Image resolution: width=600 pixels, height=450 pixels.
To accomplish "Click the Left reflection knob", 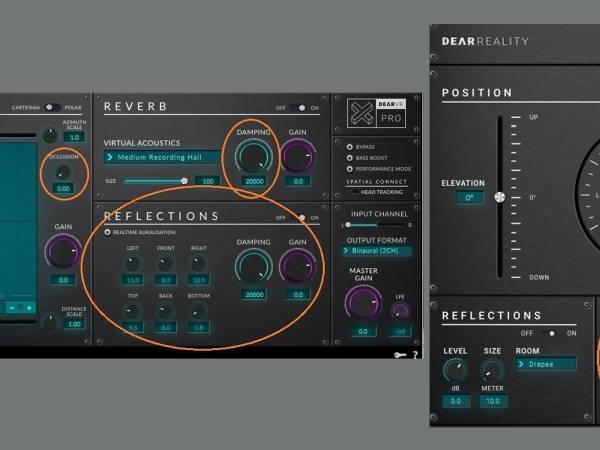I will tap(132, 263).
